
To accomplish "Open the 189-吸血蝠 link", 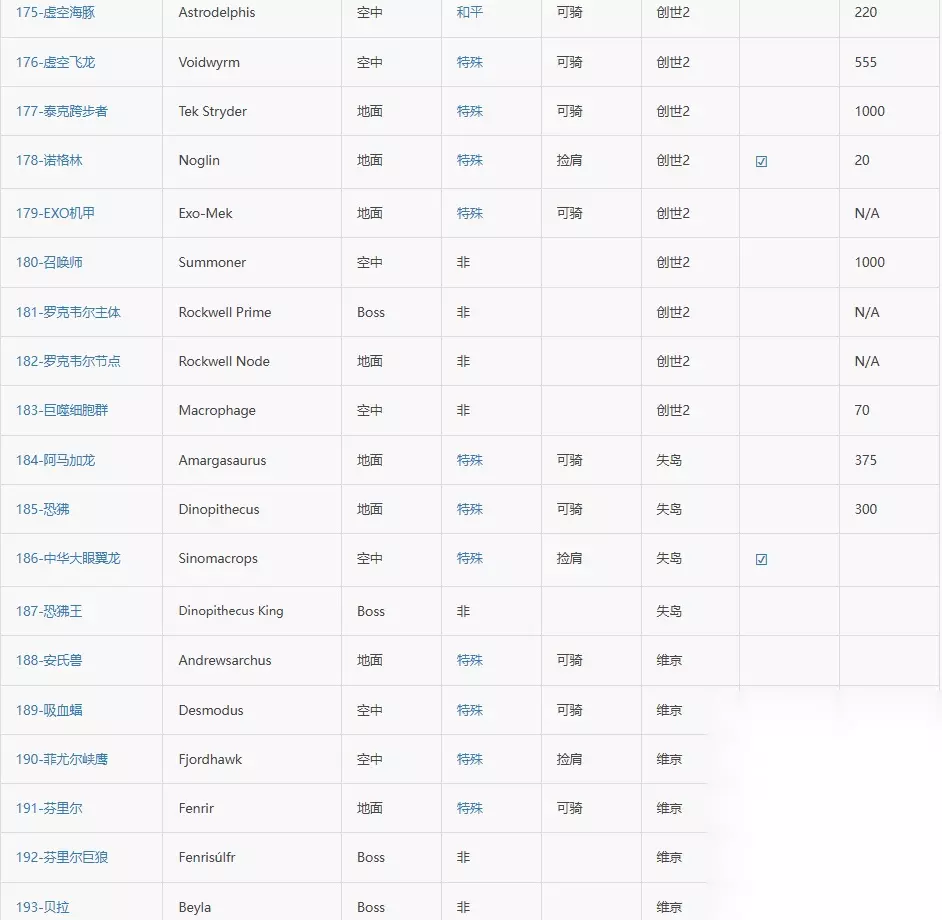I will pos(49,710).
